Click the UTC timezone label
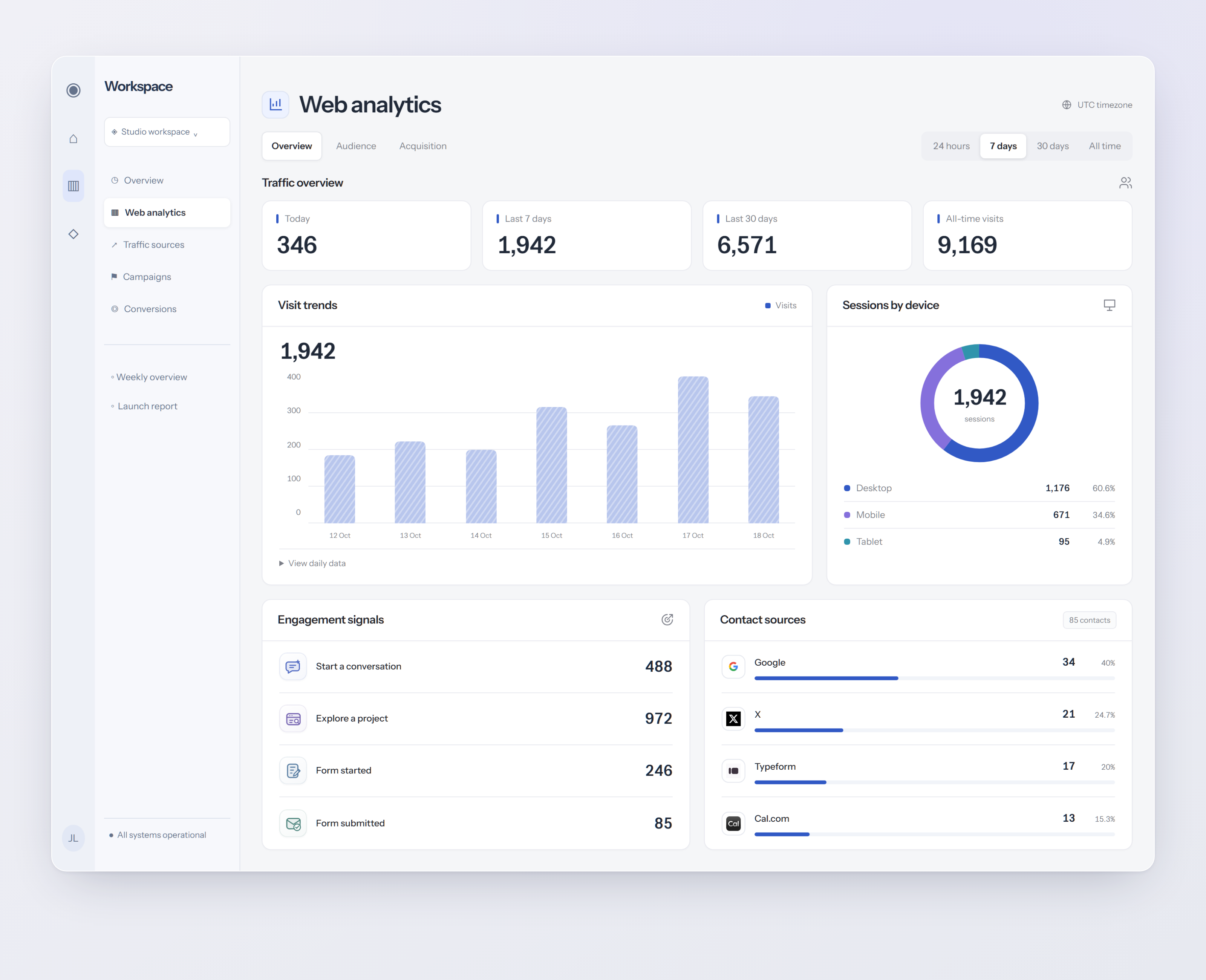Image resolution: width=1206 pixels, height=980 pixels. point(1104,105)
